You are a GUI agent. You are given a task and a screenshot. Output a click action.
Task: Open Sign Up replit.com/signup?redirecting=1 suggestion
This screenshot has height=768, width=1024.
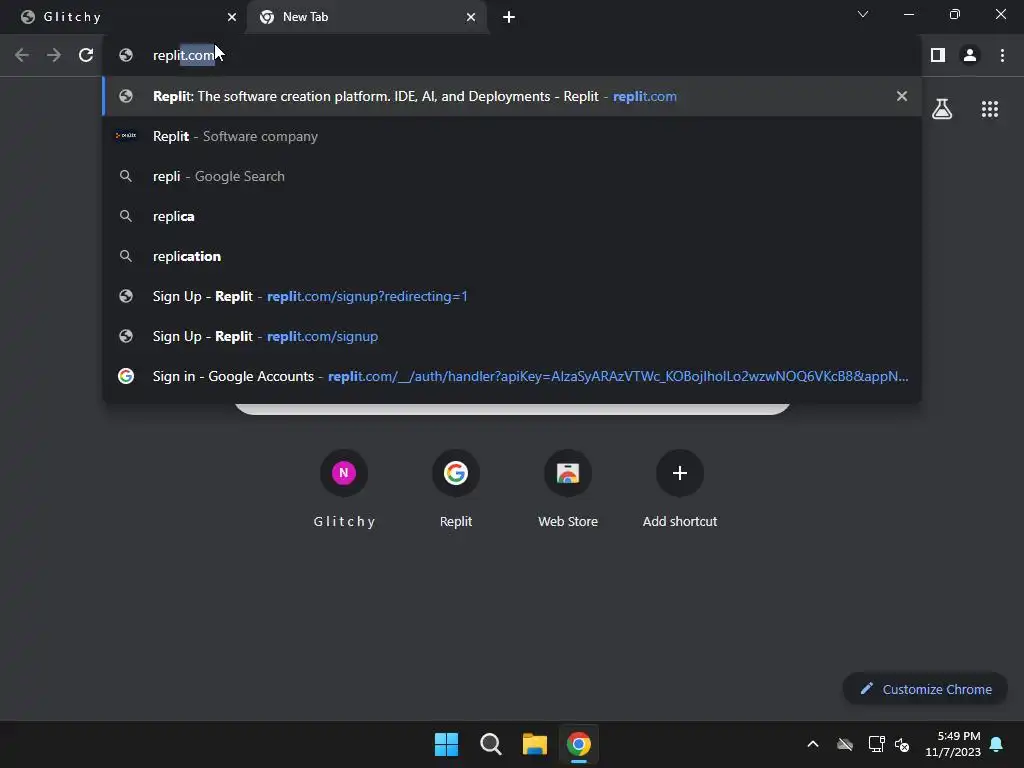point(512,296)
